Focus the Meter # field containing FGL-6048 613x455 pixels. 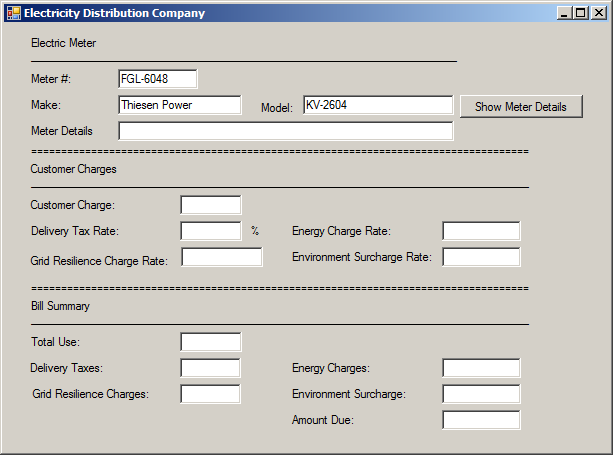(158, 79)
